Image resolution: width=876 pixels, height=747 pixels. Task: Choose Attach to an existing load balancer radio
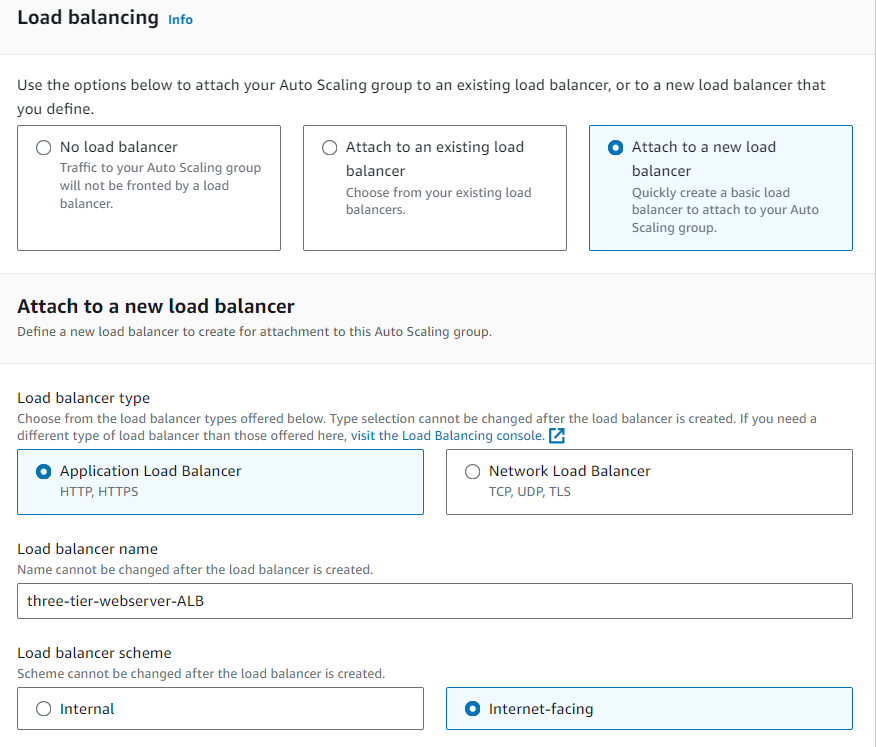coord(330,148)
